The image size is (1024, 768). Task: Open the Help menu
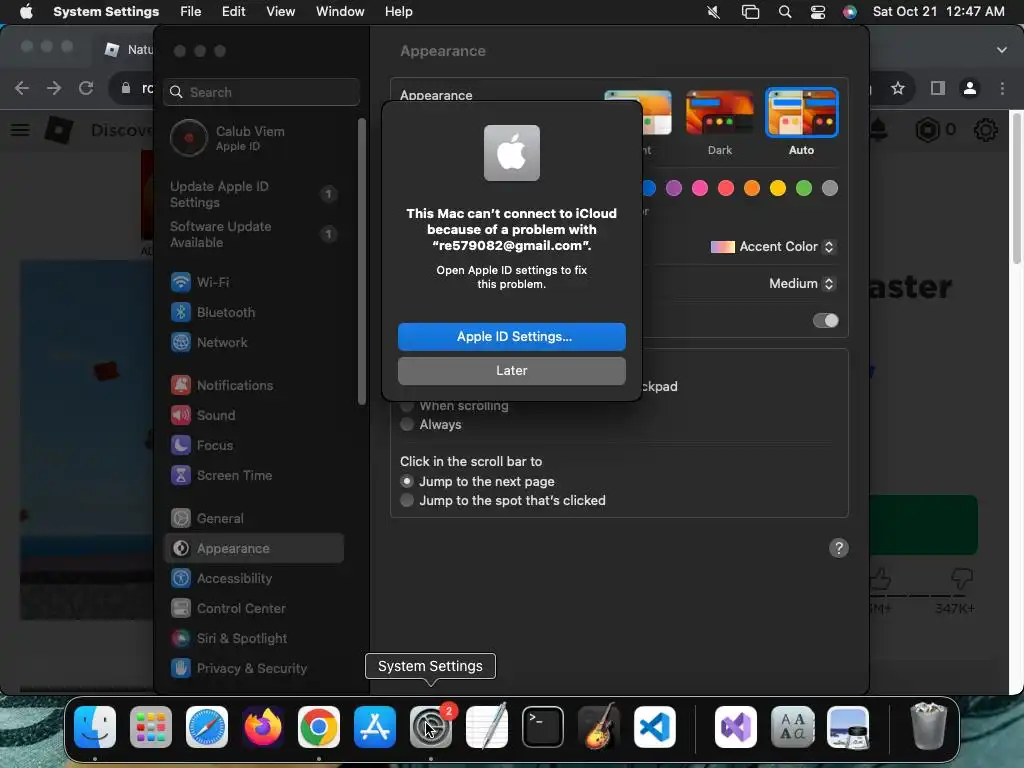click(x=398, y=12)
